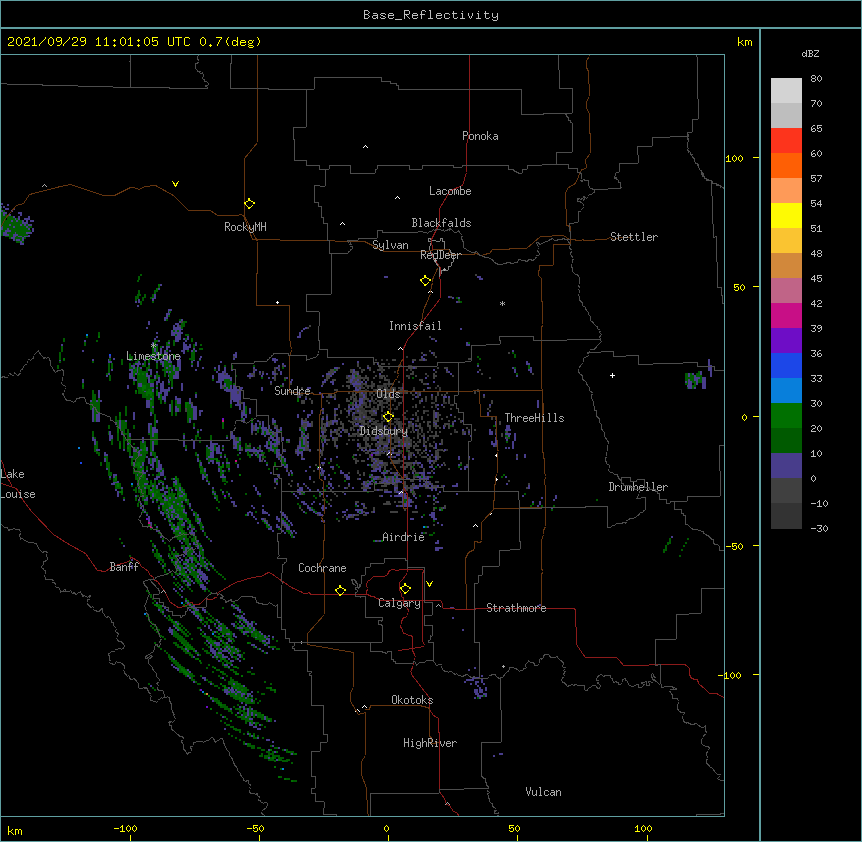Click the dBZ legend heading

[810, 54]
